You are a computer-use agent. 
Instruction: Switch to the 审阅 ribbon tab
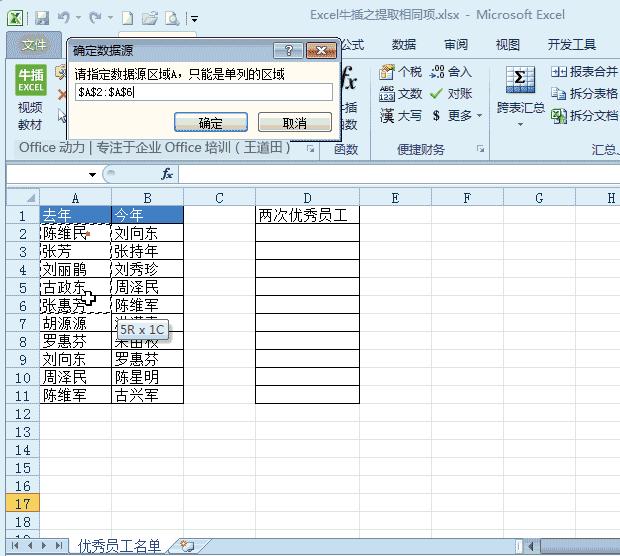(x=456, y=44)
